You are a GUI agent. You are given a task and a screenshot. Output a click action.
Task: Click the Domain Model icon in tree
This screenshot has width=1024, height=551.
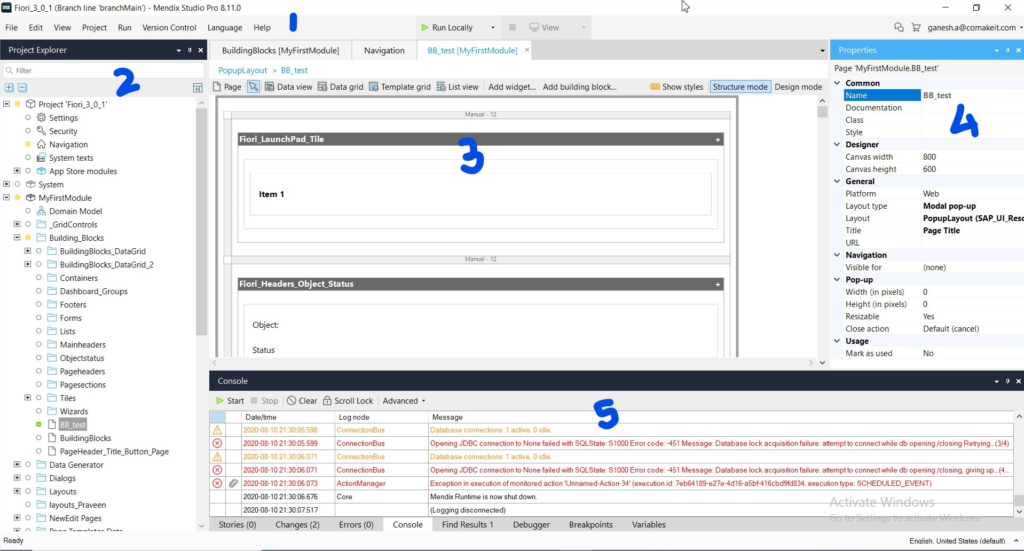(x=41, y=211)
